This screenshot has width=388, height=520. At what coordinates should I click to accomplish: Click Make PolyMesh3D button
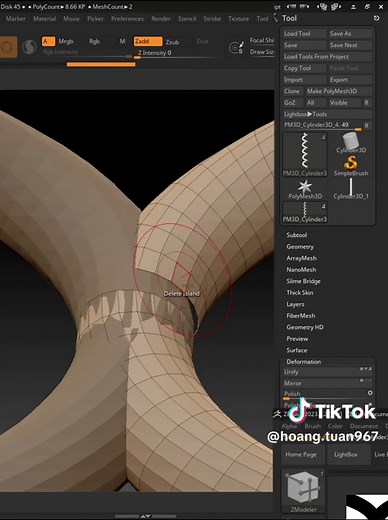[x=339, y=91]
